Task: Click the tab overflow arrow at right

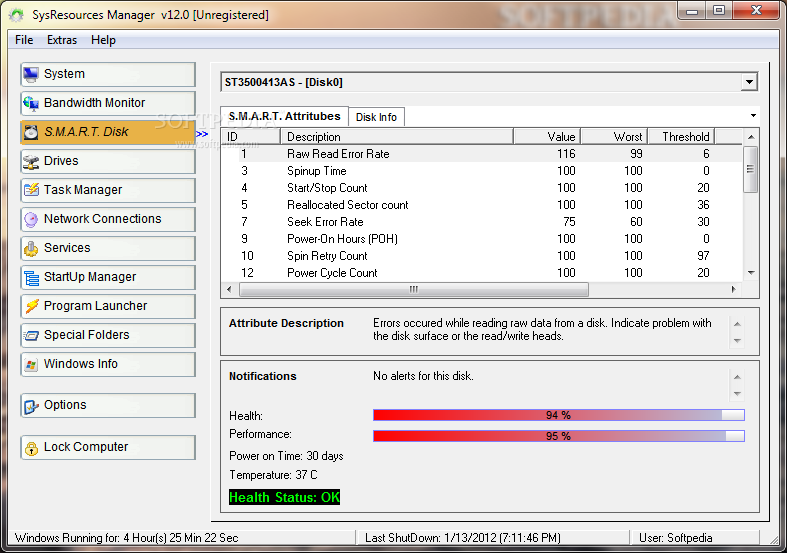Action: pyautogui.click(x=753, y=116)
